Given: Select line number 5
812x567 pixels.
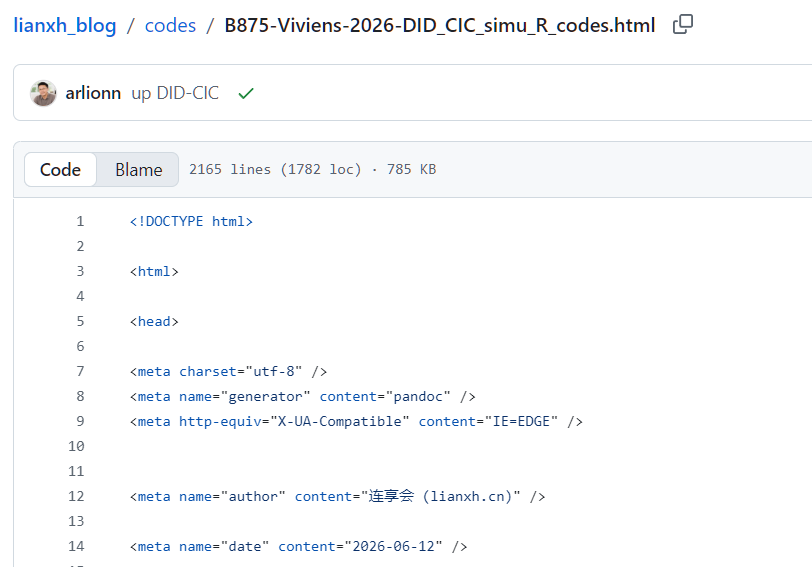Looking at the screenshot, I should tap(80, 322).
